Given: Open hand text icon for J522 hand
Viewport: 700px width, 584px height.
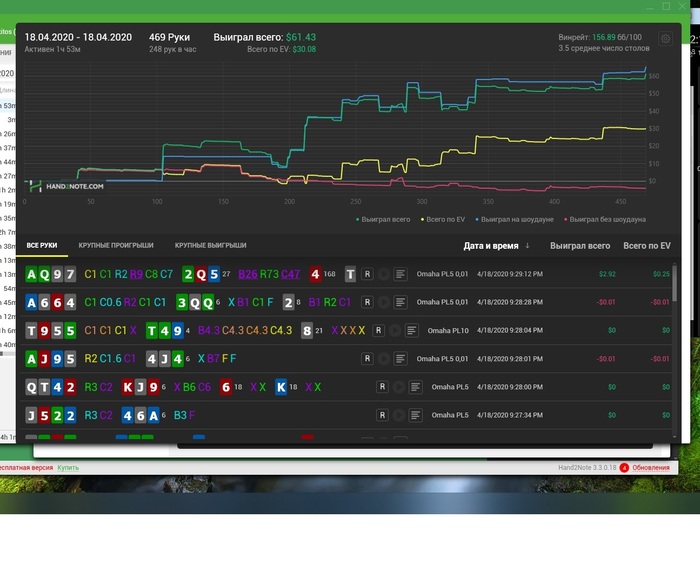Looking at the screenshot, I should pos(415,415).
